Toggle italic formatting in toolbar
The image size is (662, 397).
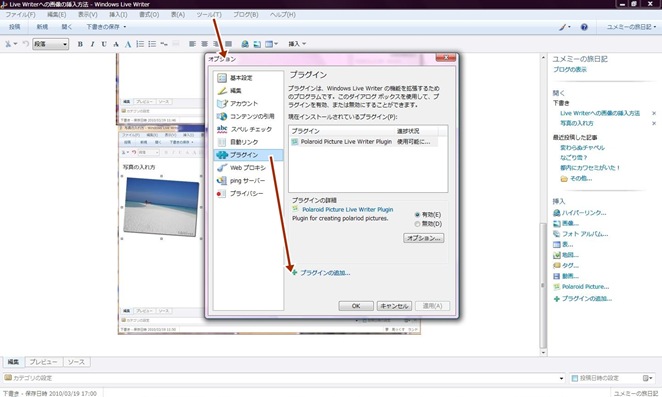92,44
